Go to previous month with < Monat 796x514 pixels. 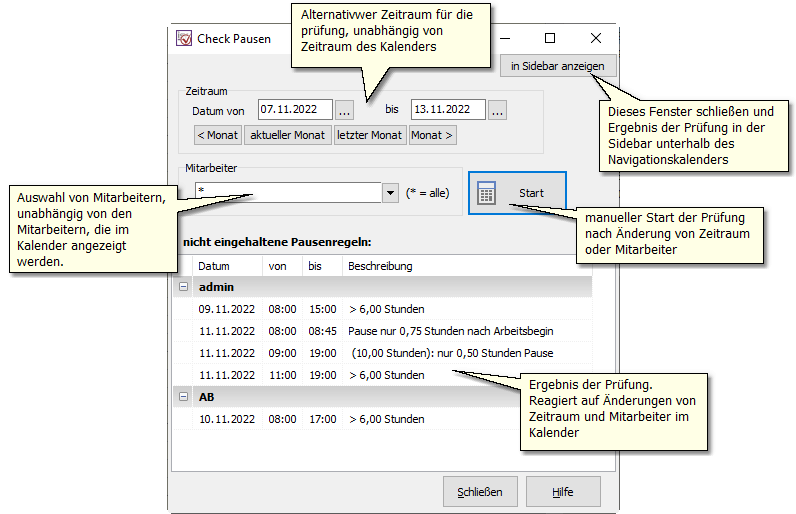click(218, 135)
